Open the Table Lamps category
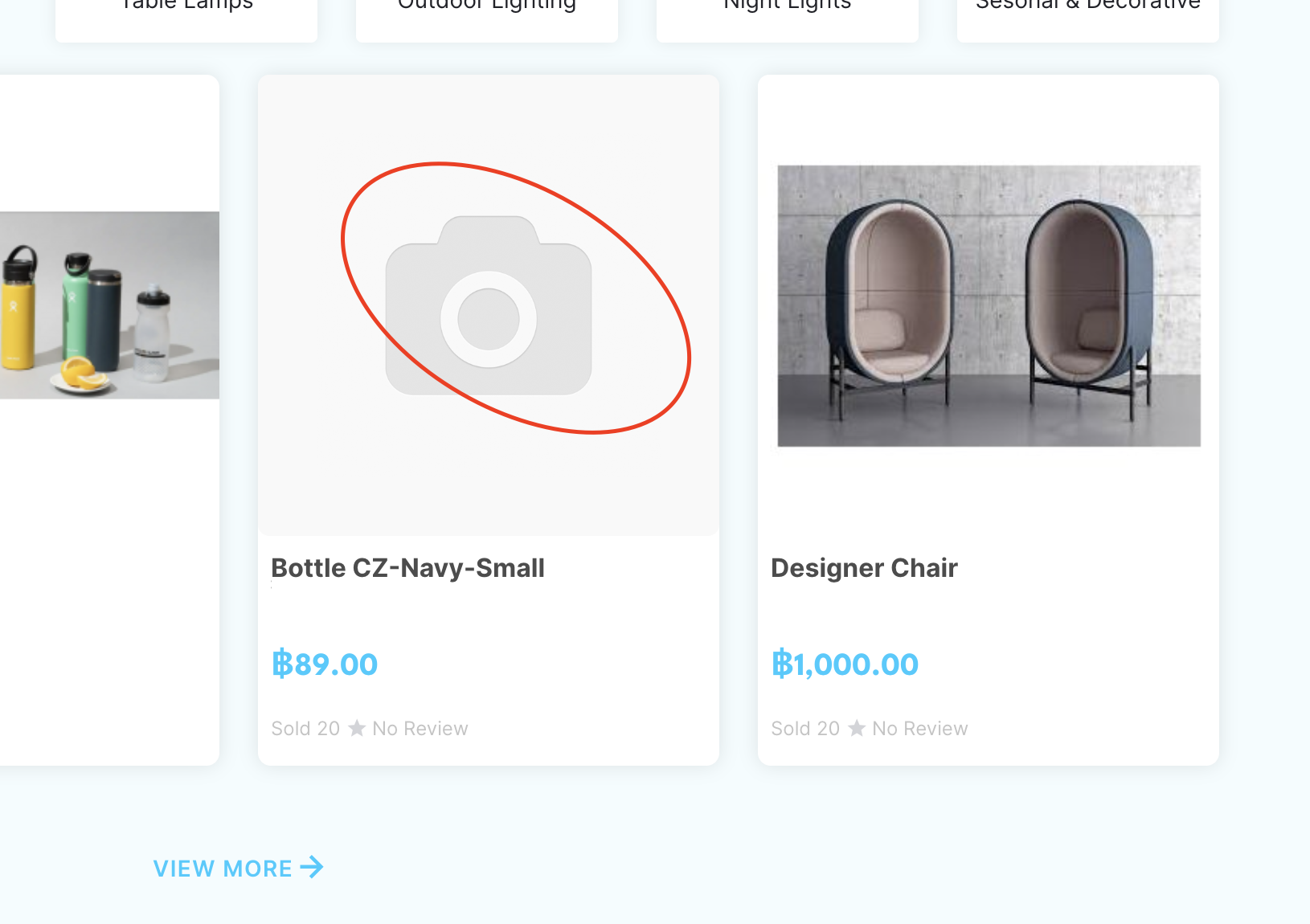 pyautogui.click(x=186, y=8)
